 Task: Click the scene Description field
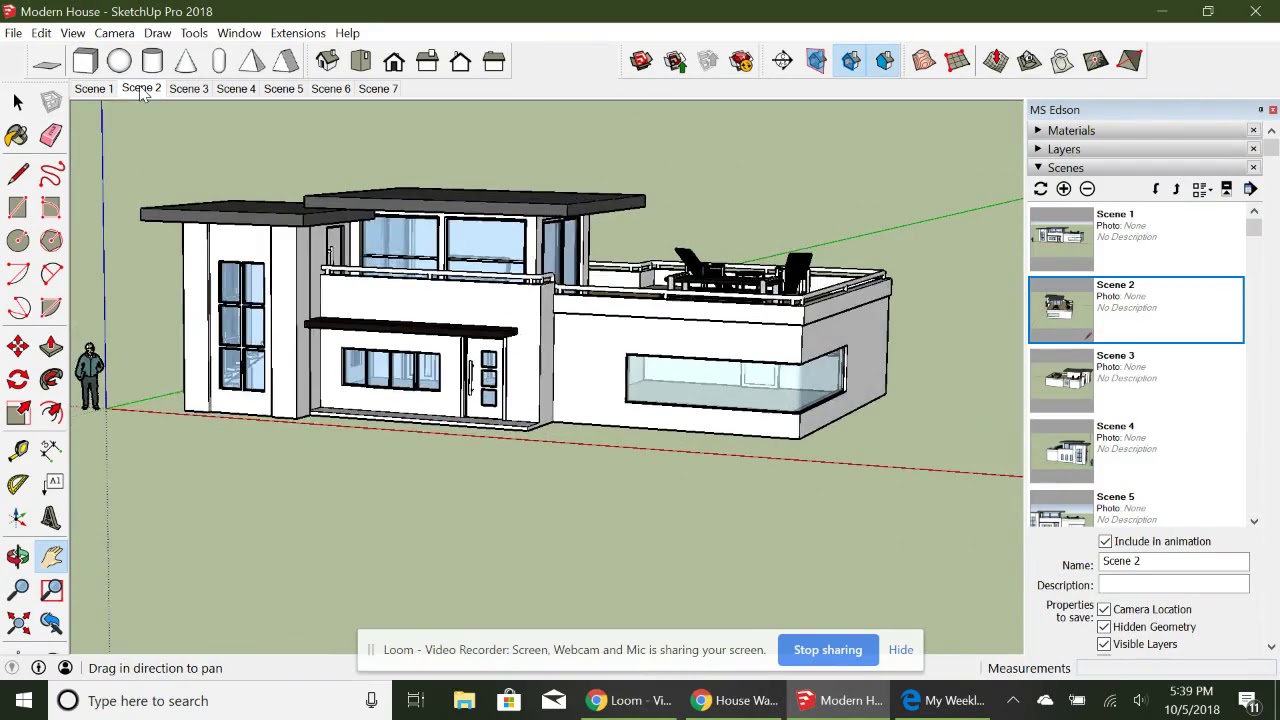click(x=1174, y=585)
